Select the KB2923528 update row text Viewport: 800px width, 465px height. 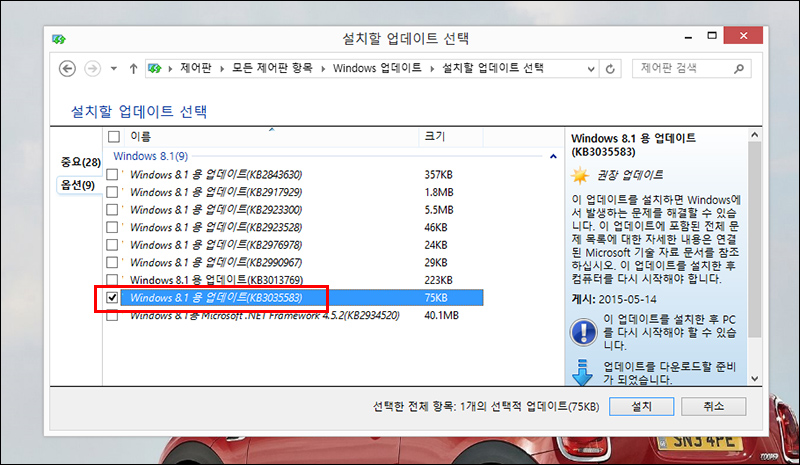pos(216,227)
